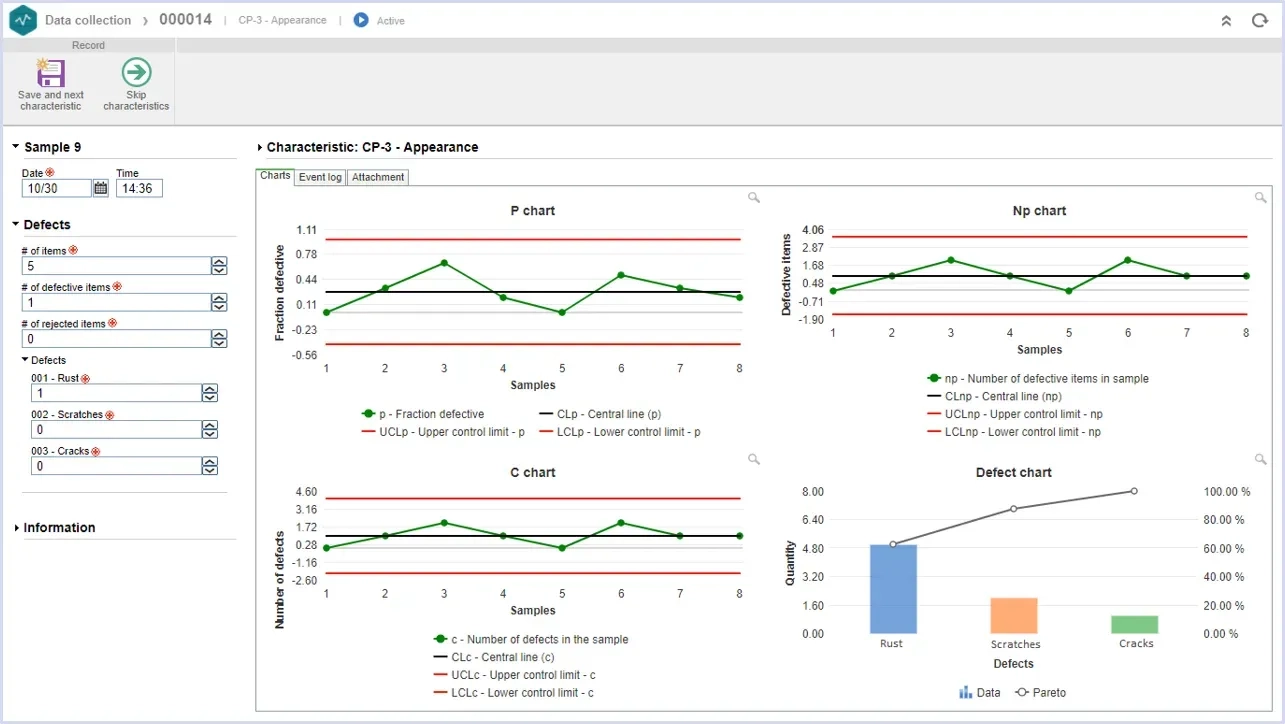1285x724 pixels.
Task: Click the Save and next characteristic icon
Action: (x=50, y=73)
